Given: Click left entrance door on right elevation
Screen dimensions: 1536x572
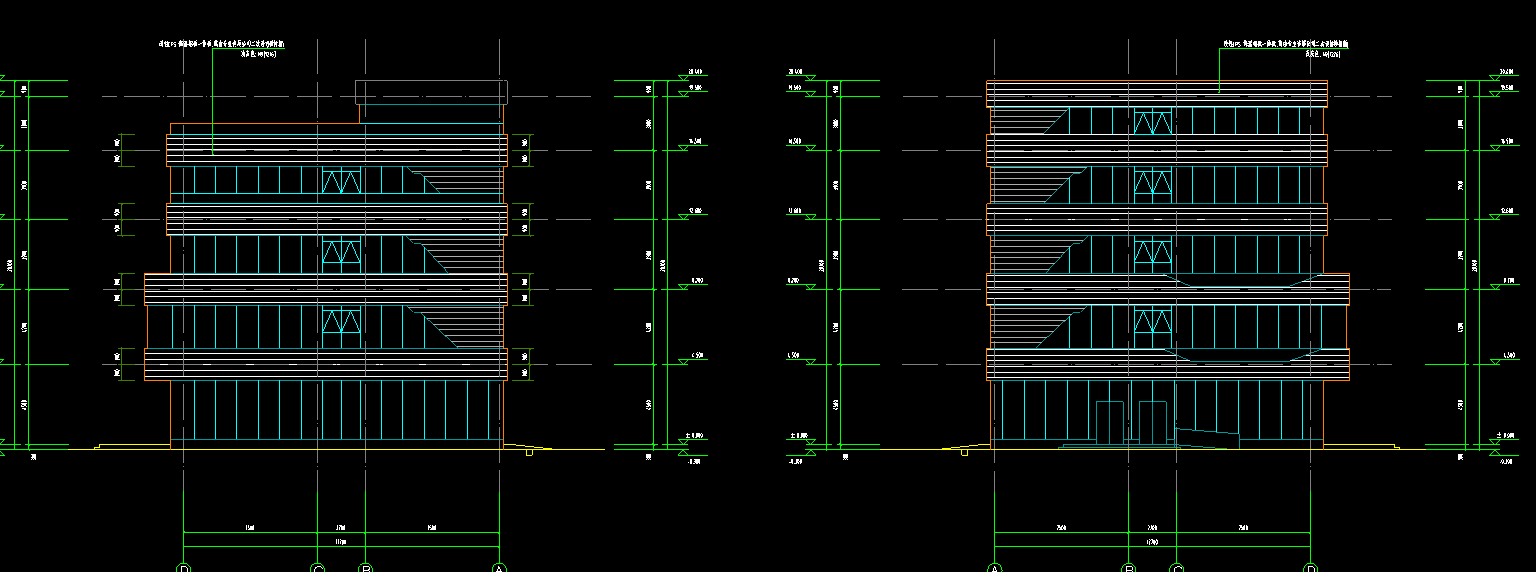Looking at the screenshot, I should pos(1110,420).
